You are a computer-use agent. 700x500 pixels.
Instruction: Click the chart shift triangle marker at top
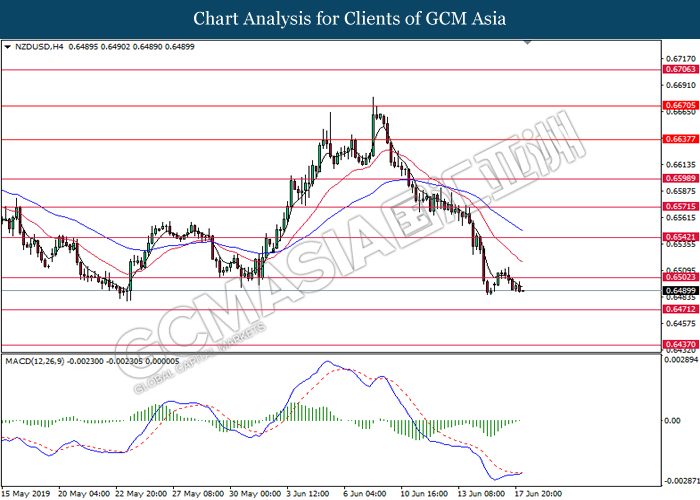(528, 42)
